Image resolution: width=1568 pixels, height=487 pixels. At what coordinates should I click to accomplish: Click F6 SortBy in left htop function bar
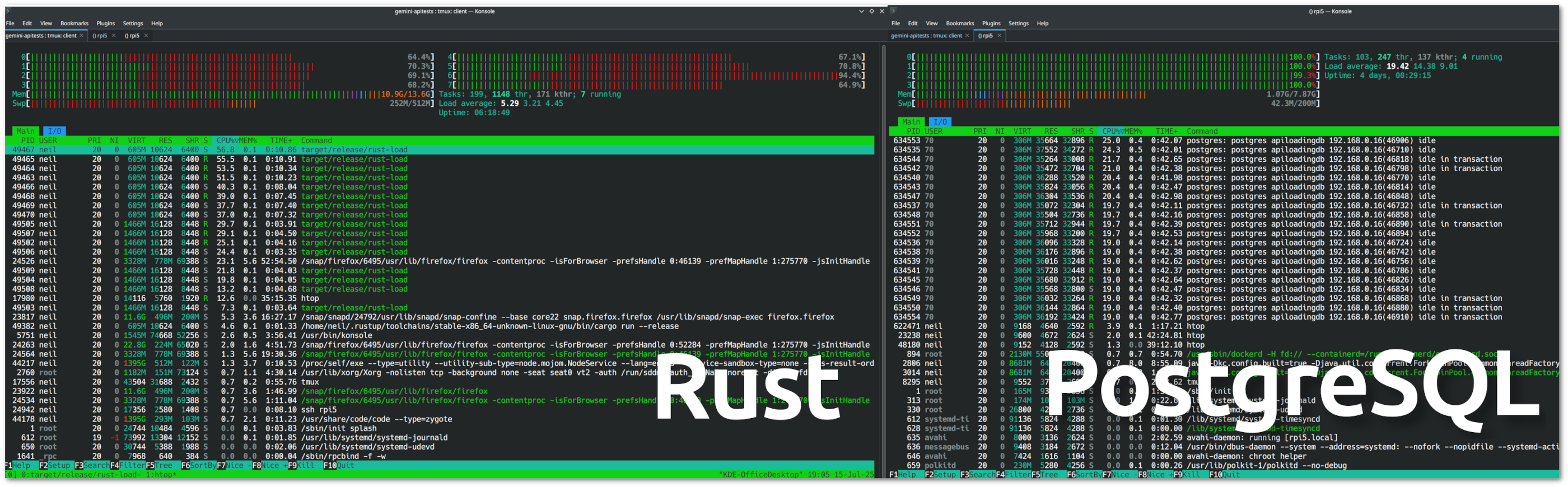coord(198,465)
